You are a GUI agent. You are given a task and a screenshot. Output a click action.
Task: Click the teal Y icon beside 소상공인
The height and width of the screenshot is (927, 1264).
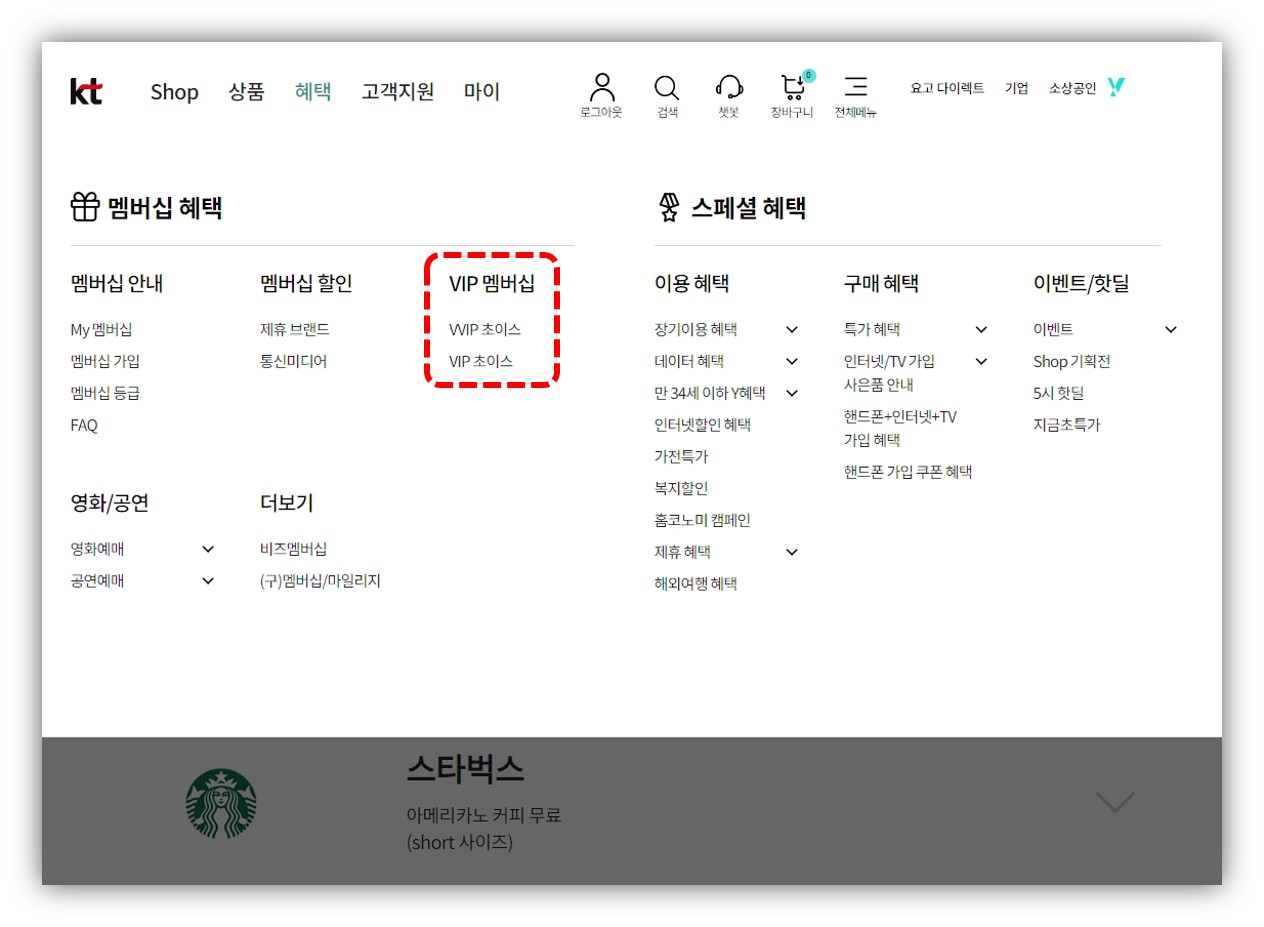[x=1116, y=87]
